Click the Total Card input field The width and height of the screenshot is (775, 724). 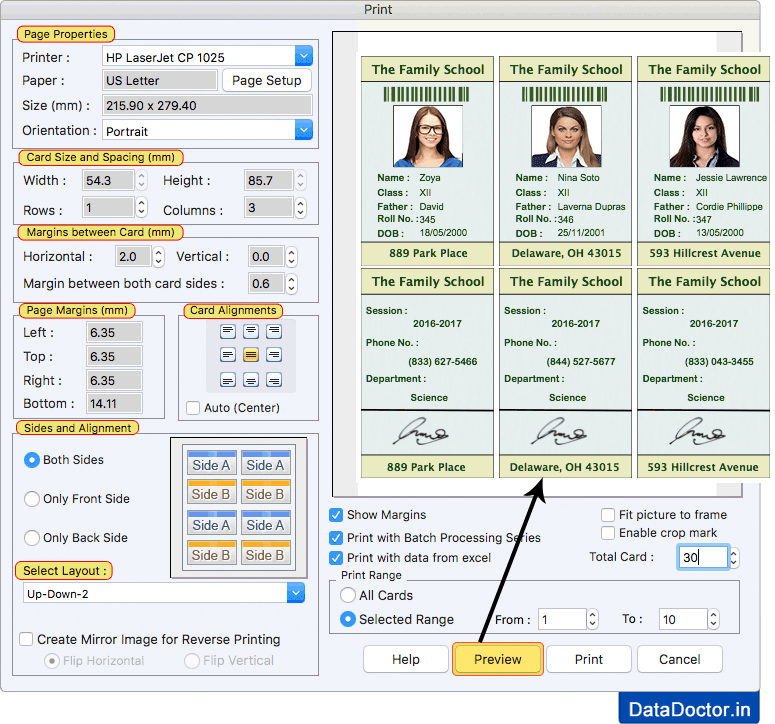pyautogui.click(x=703, y=558)
